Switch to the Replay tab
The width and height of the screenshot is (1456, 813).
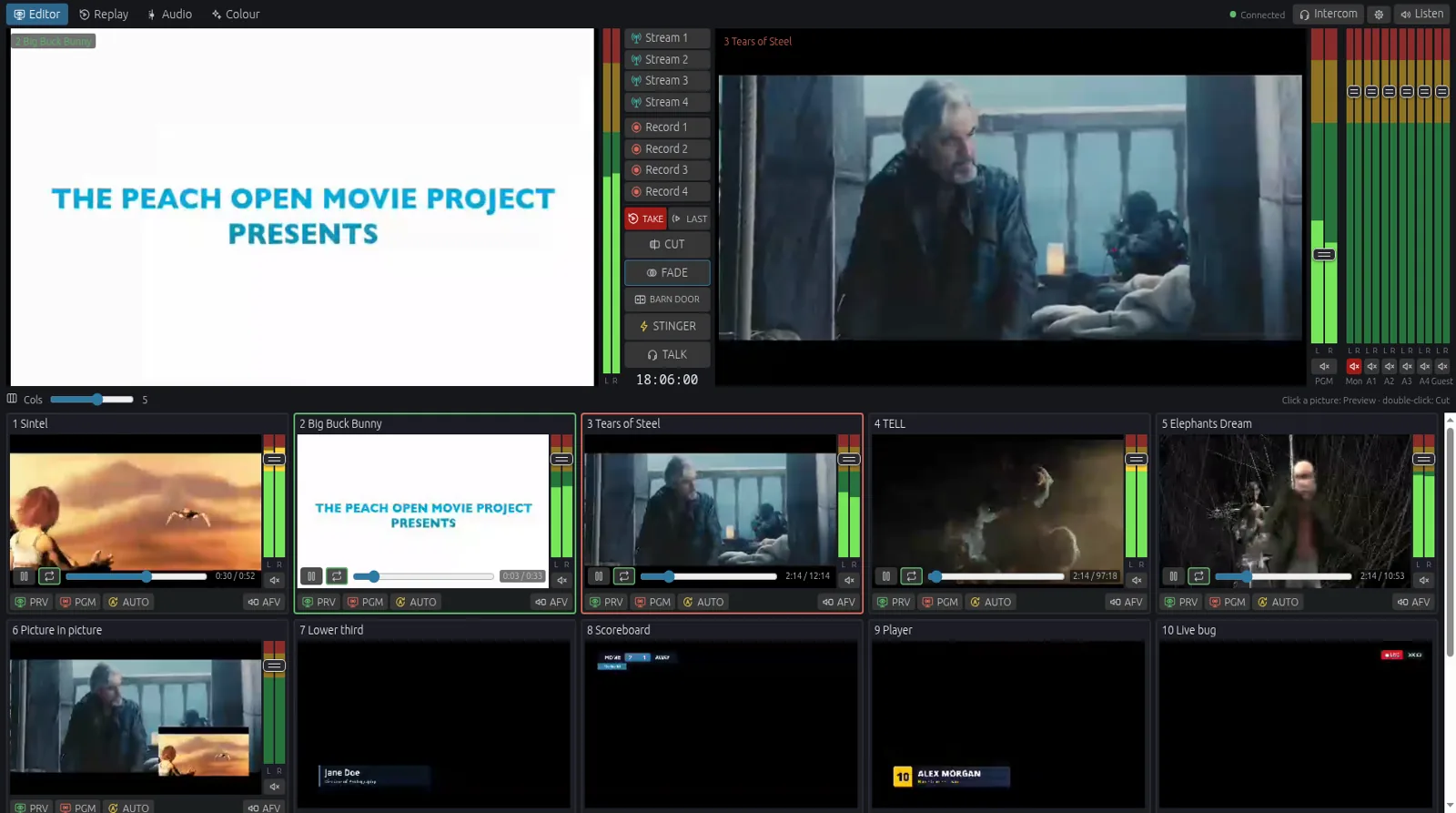(x=104, y=15)
